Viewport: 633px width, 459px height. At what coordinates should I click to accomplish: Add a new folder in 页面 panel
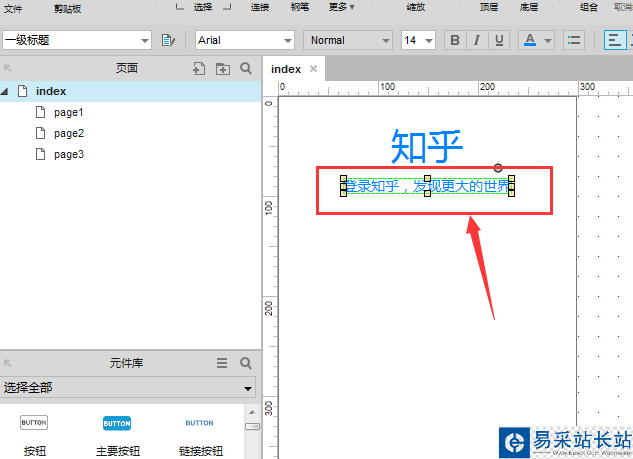pyautogui.click(x=222, y=69)
